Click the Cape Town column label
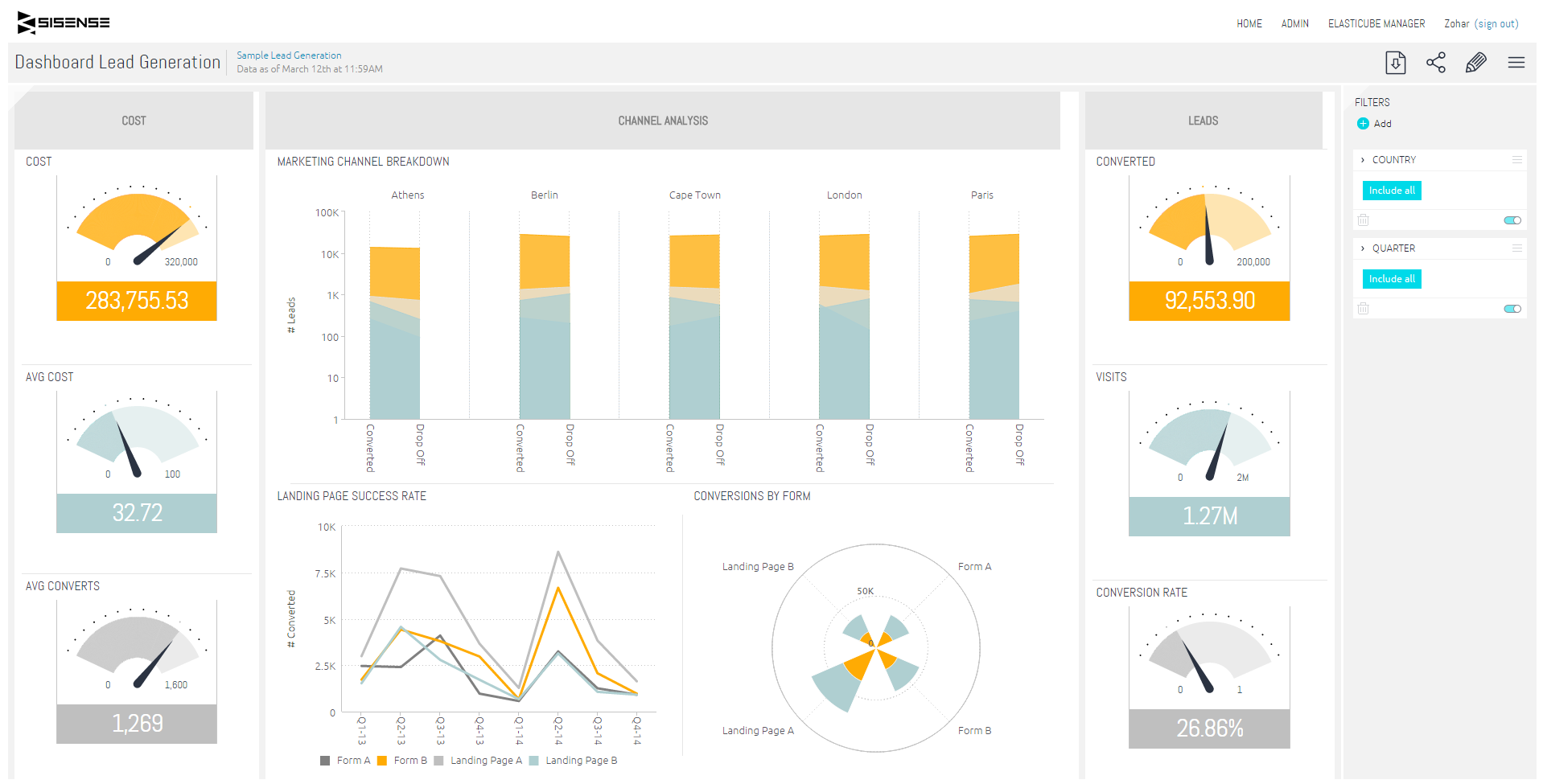The width and height of the screenshot is (1543, 784). tap(695, 195)
